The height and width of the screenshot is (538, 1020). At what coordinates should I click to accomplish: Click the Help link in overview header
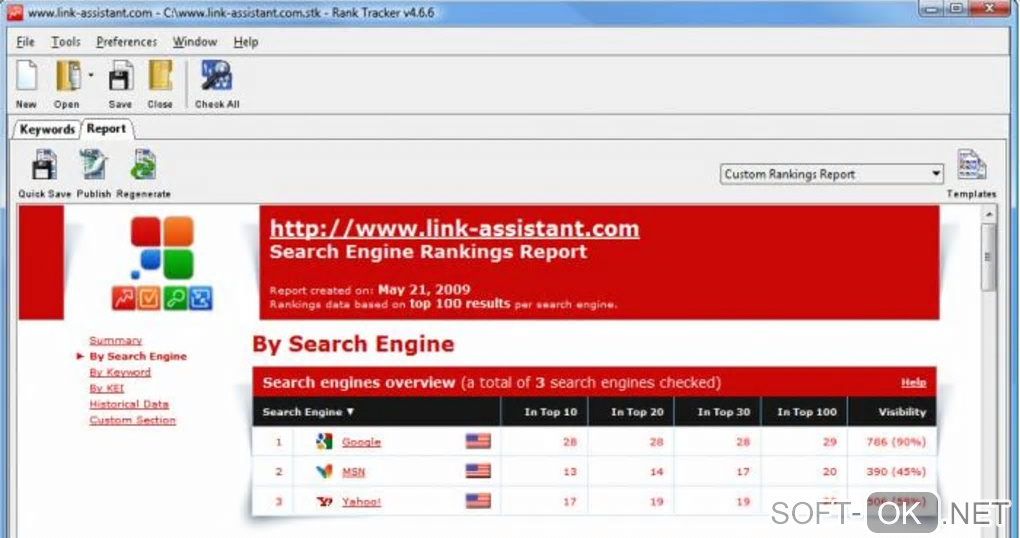pyautogui.click(x=913, y=383)
